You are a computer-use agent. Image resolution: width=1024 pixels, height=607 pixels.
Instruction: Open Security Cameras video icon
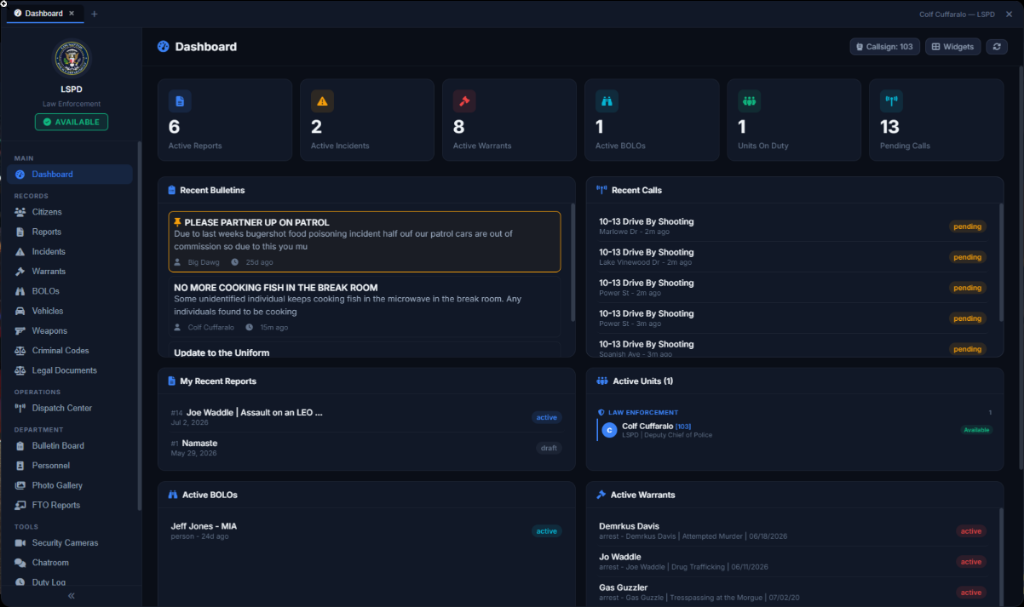(x=20, y=543)
